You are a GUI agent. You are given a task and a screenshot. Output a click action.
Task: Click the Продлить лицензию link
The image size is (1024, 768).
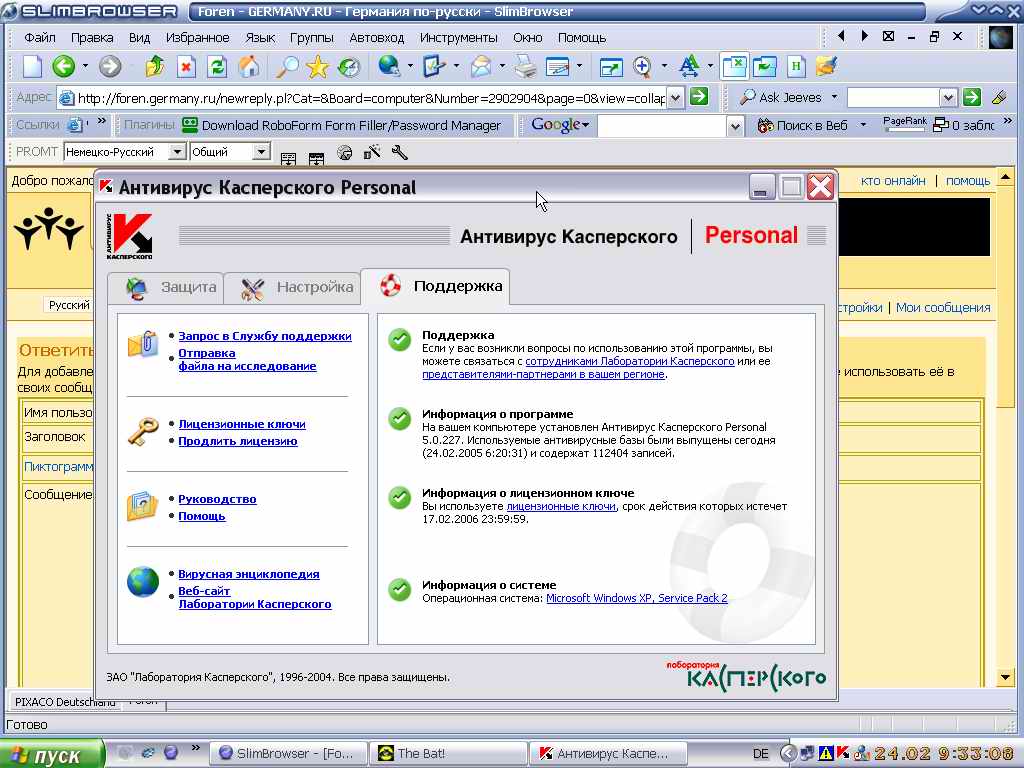click(x=238, y=441)
